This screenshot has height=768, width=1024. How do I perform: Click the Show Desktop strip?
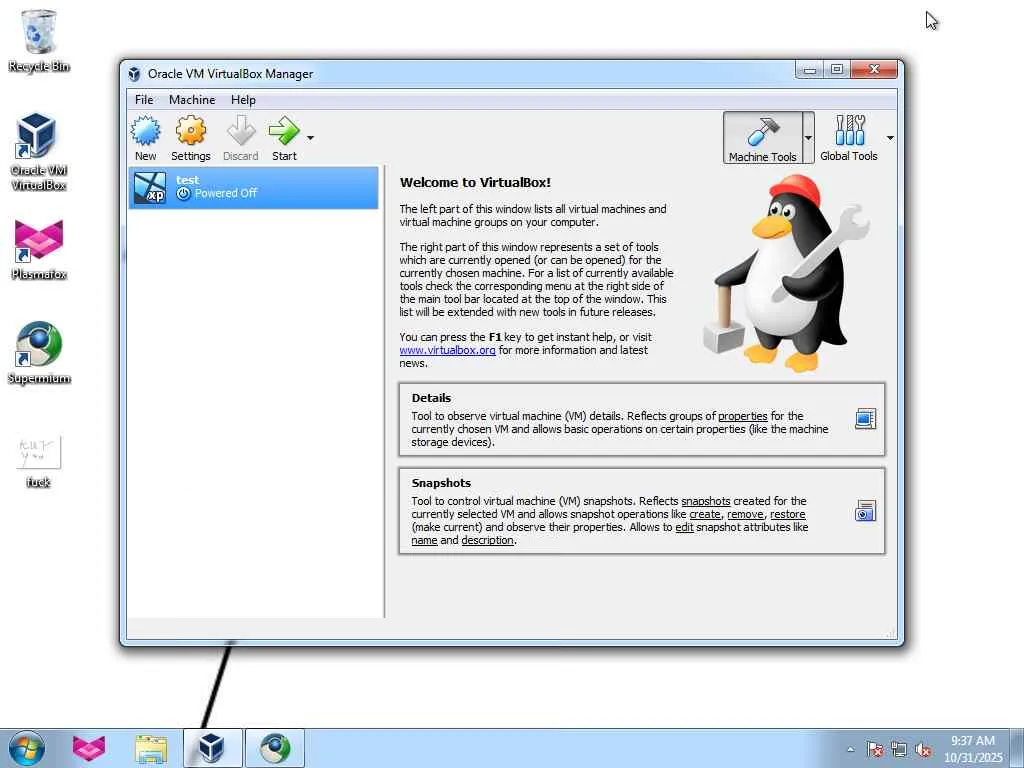pos(1017,748)
